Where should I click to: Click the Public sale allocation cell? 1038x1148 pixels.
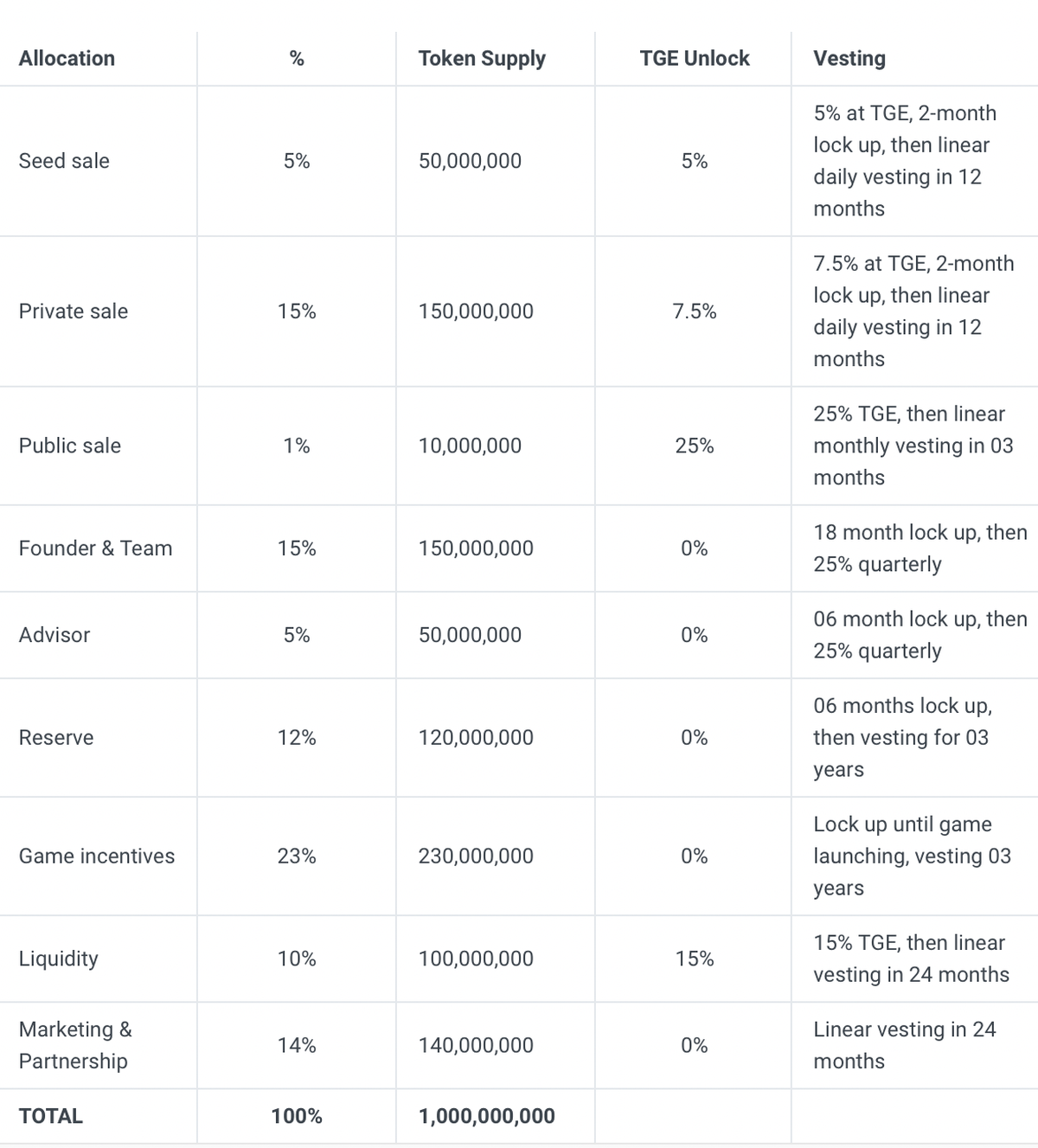(x=70, y=446)
